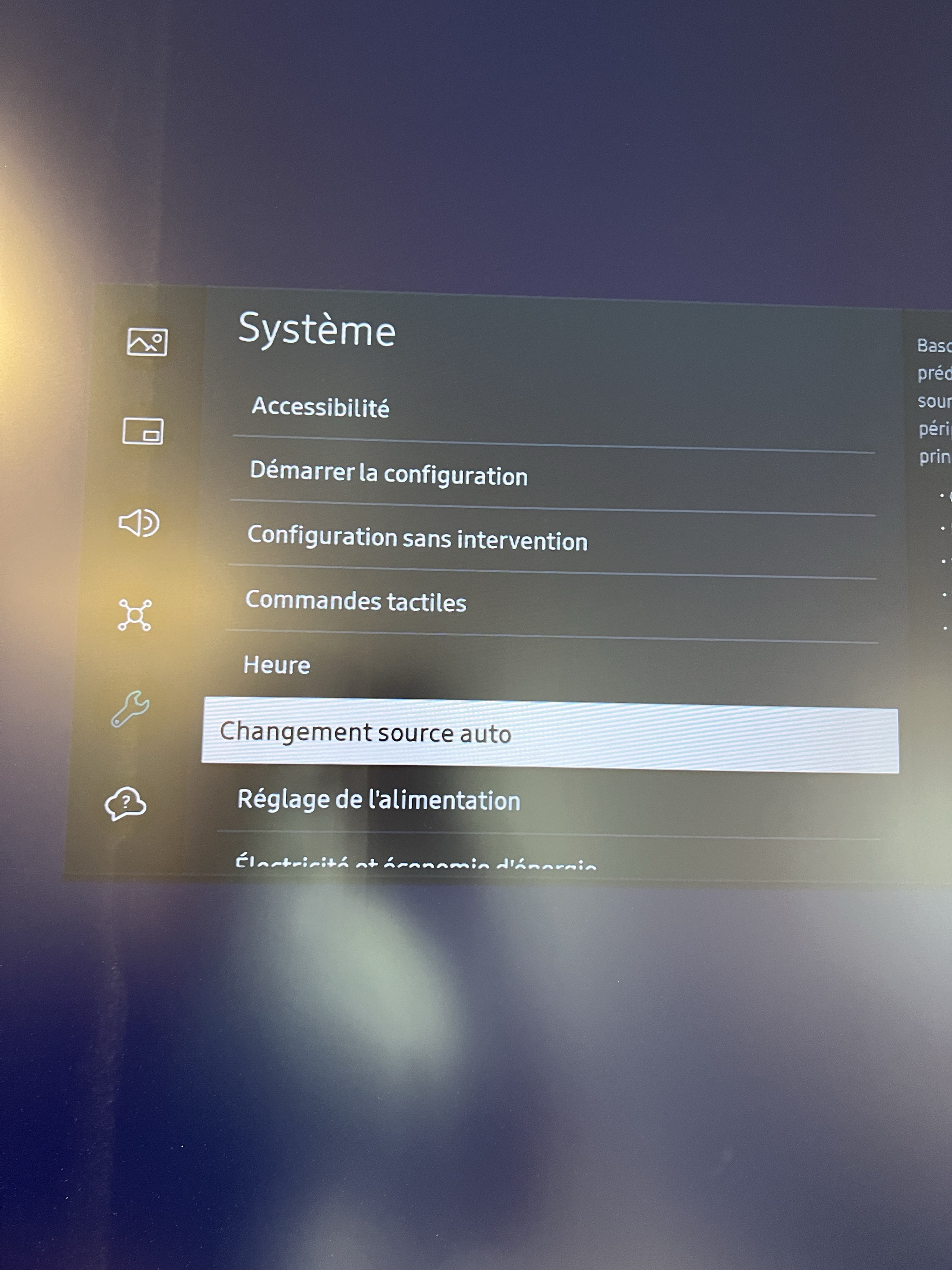Open Réglage de l'alimentation

pos(379,800)
